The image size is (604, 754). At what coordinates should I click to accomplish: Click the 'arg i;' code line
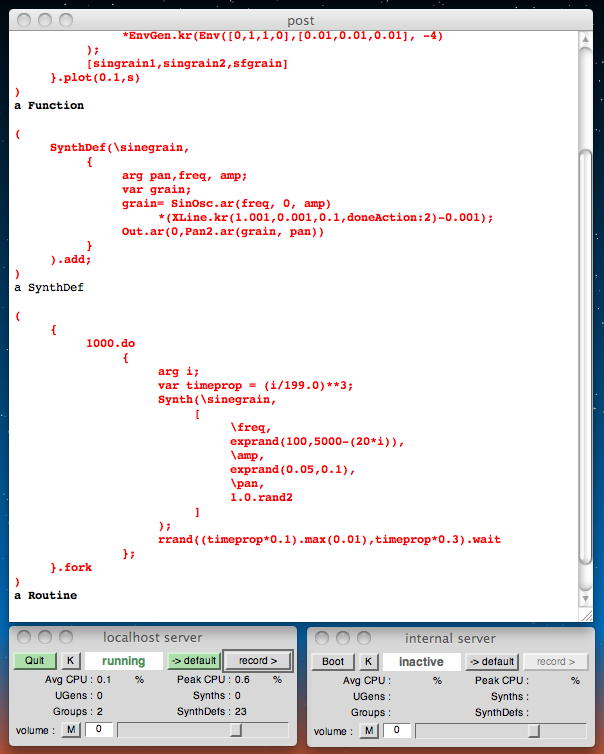[178, 372]
